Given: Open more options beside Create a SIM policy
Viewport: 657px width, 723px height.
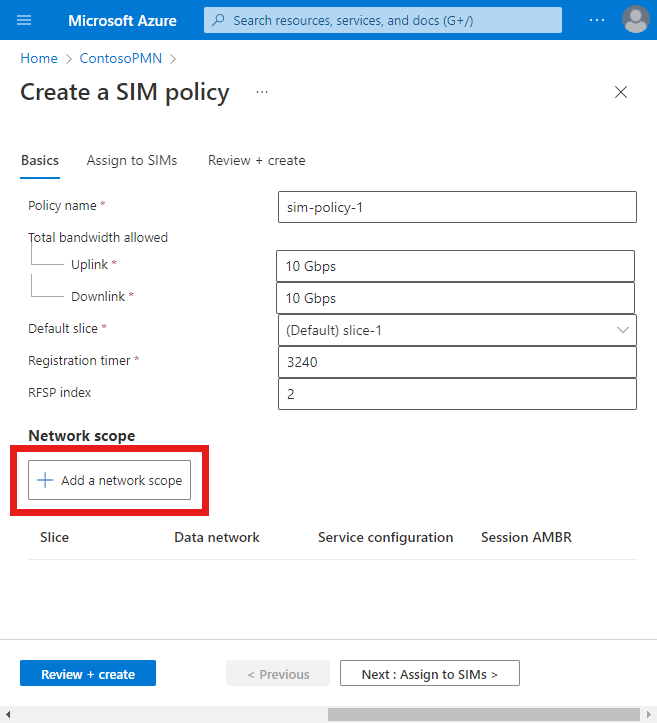Looking at the screenshot, I should (x=262, y=92).
